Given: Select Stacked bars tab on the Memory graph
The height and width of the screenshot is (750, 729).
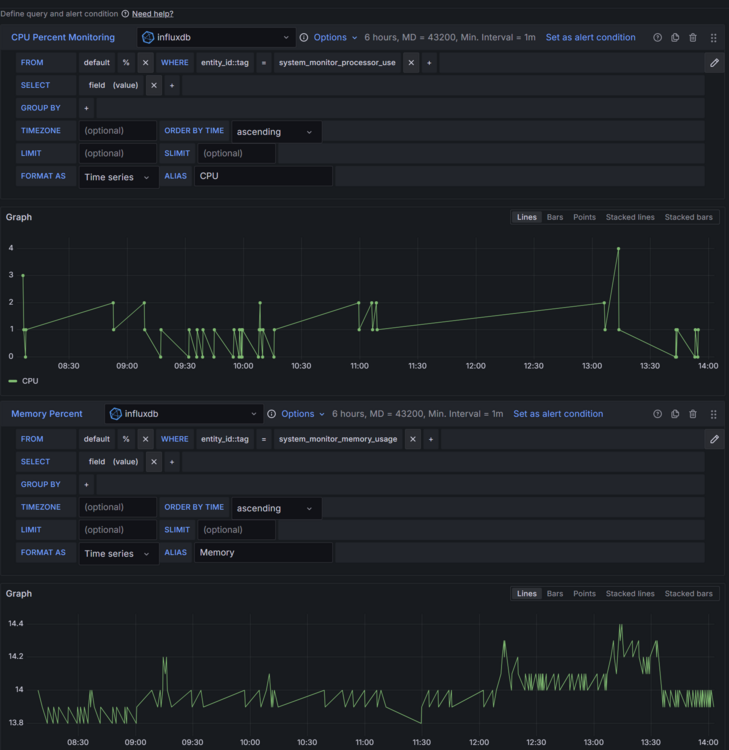Looking at the screenshot, I should (x=688, y=594).
